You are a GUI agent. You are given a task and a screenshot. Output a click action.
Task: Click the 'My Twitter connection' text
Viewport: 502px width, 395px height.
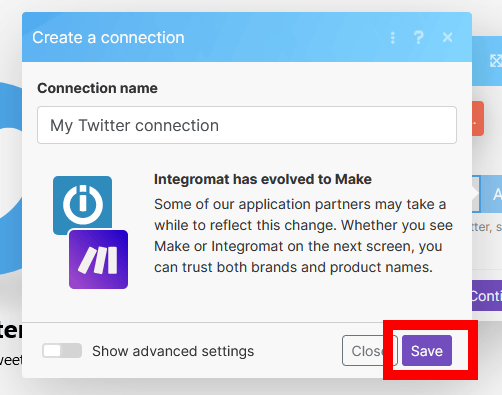tap(134, 126)
